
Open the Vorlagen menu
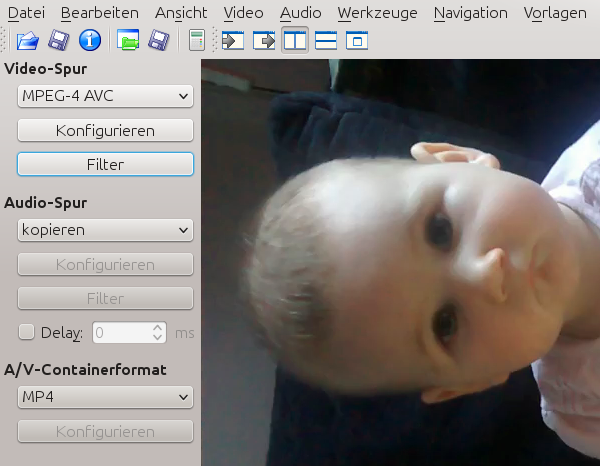(x=555, y=13)
